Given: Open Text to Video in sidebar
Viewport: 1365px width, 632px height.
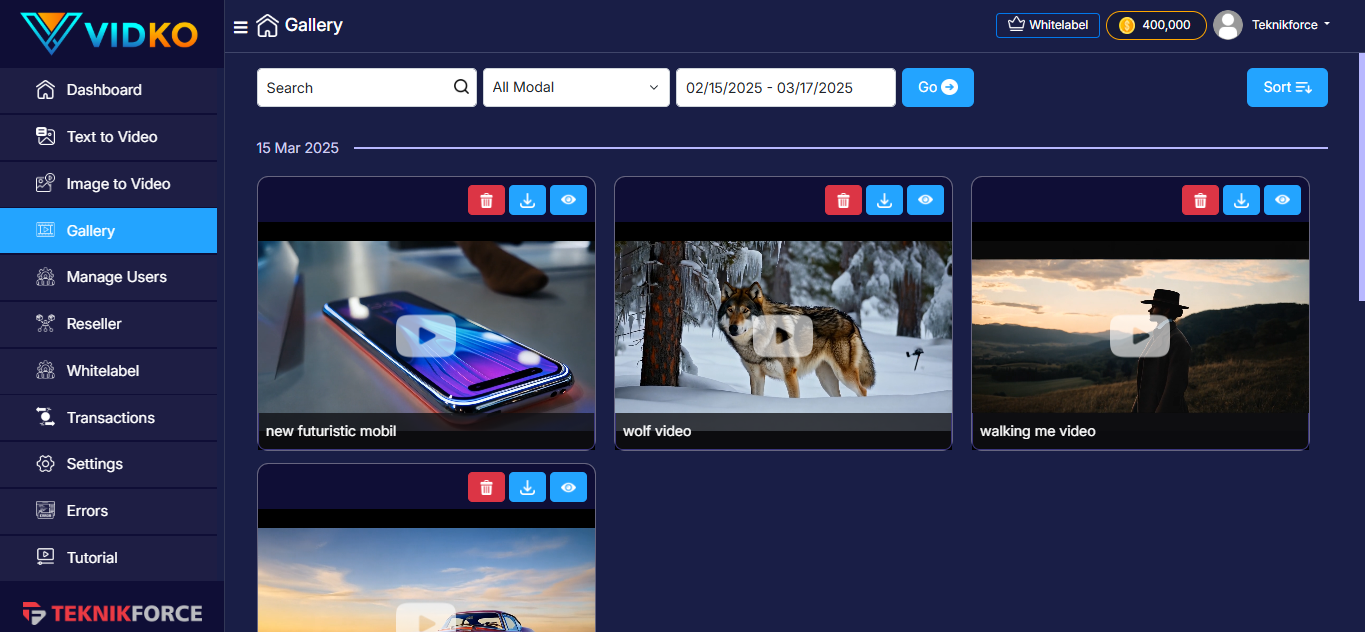Looking at the screenshot, I should [x=111, y=137].
